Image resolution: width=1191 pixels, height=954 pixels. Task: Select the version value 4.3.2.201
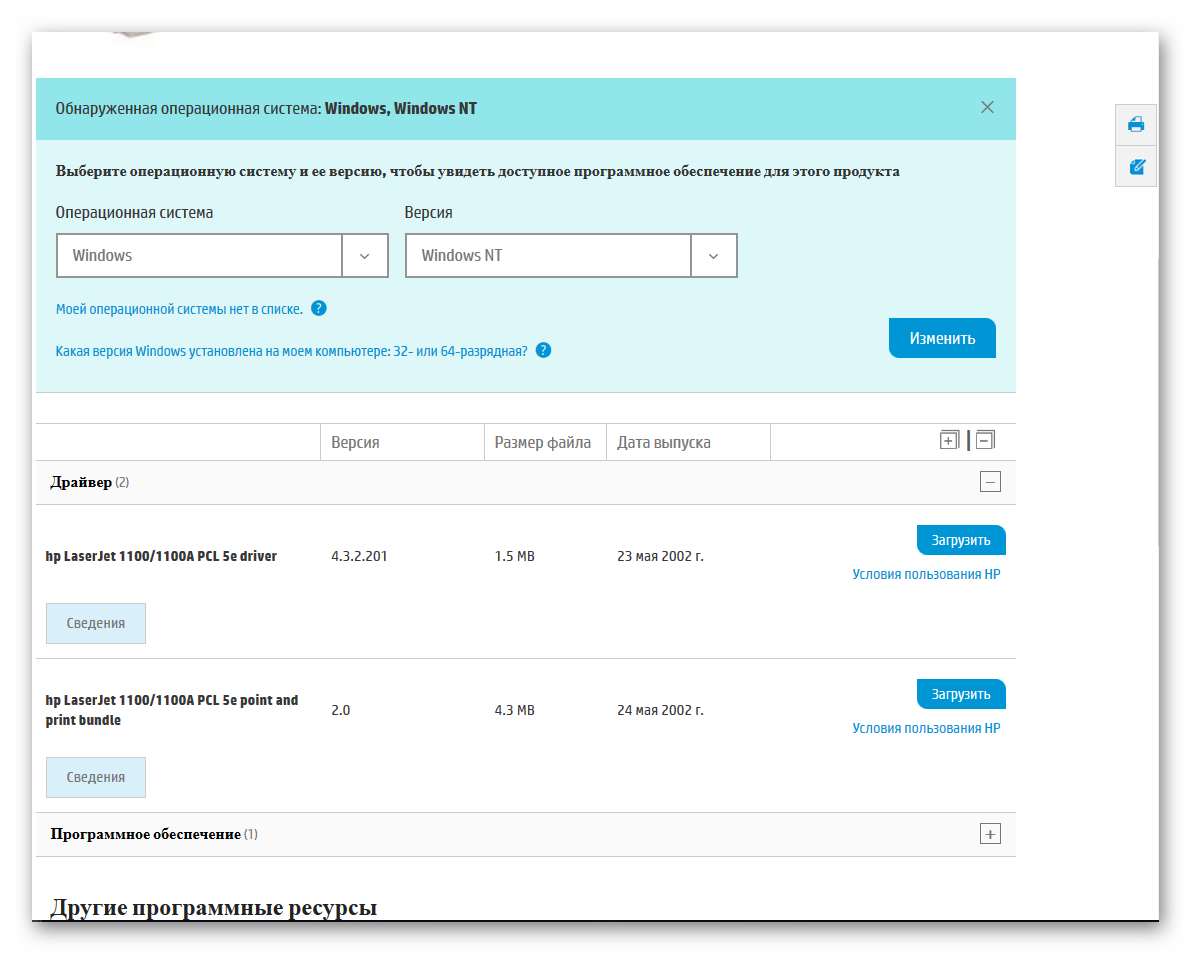(359, 556)
